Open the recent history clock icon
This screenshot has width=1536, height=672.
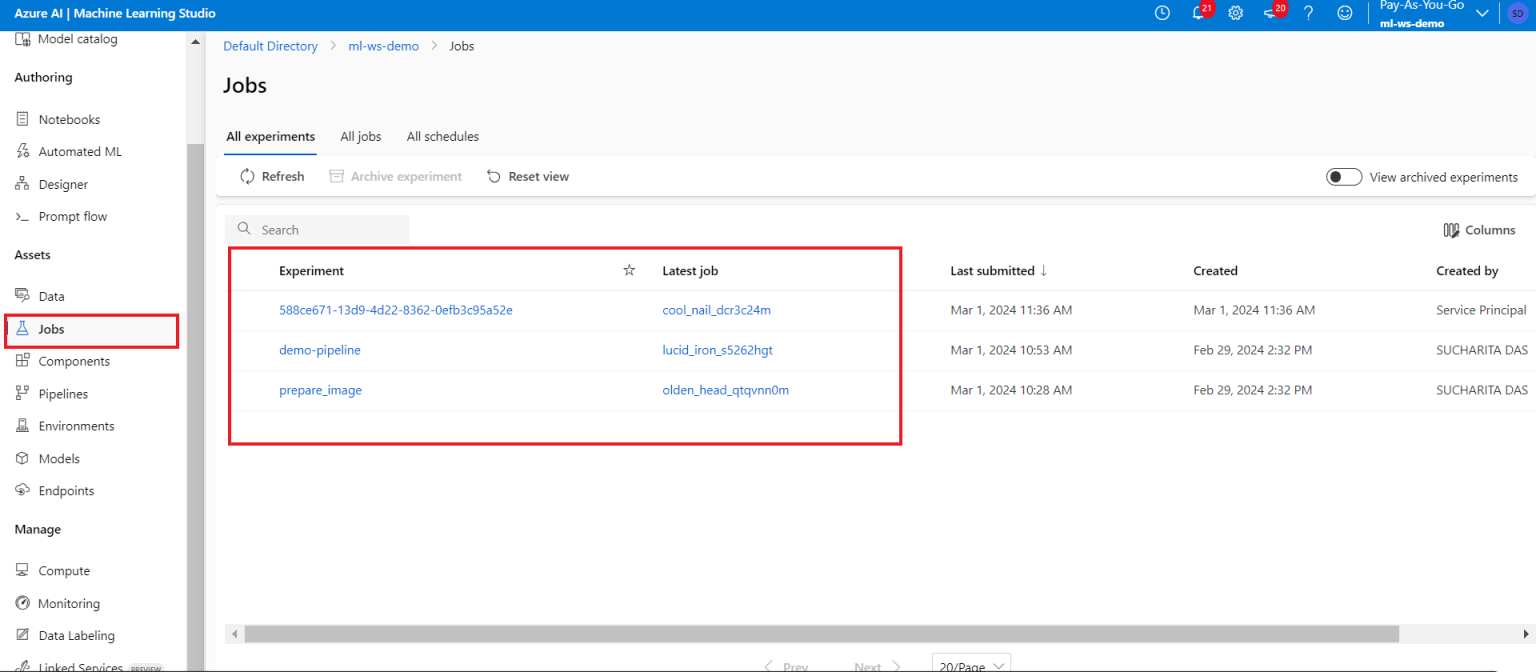pos(1162,13)
